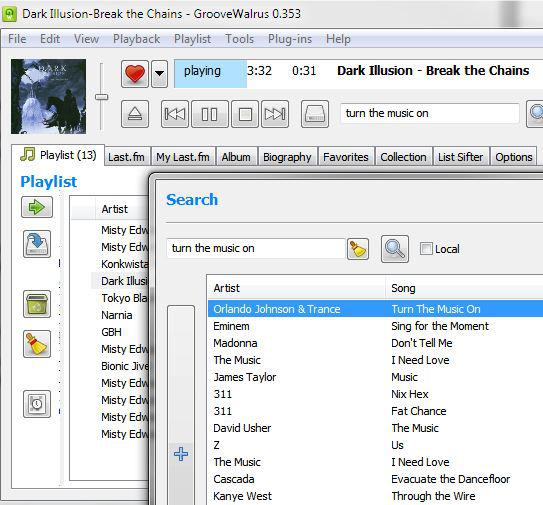Click the Search panel text input field

click(x=256, y=248)
